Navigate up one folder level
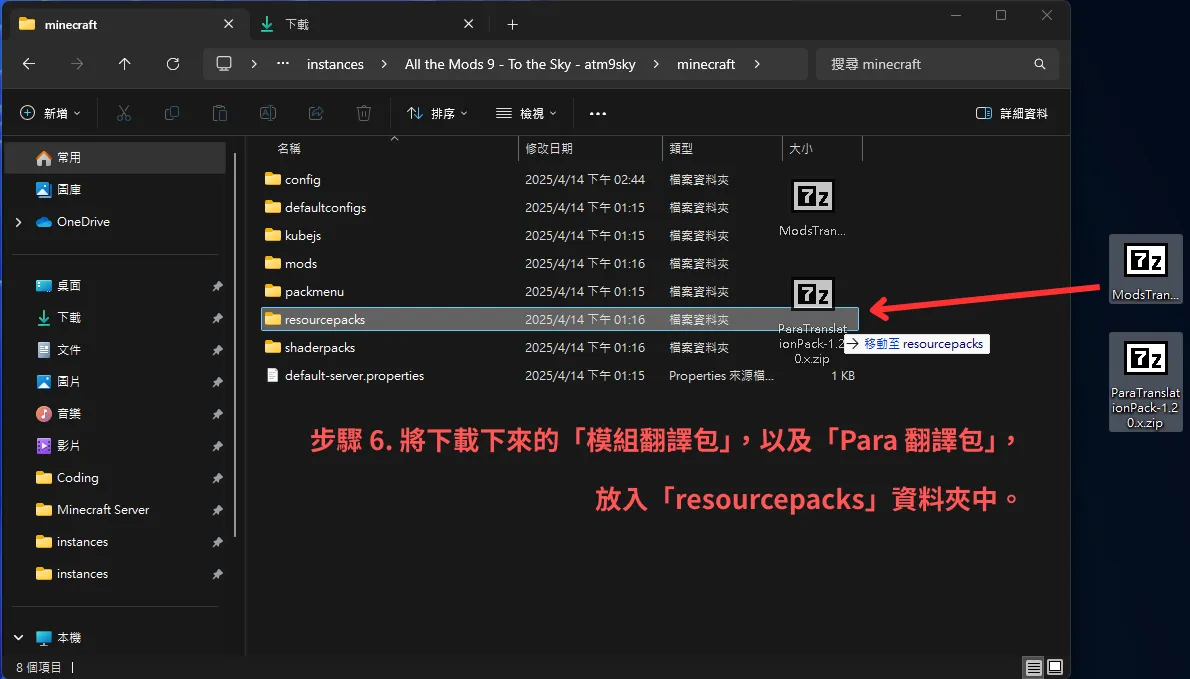The width and height of the screenshot is (1190, 679). click(x=124, y=64)
